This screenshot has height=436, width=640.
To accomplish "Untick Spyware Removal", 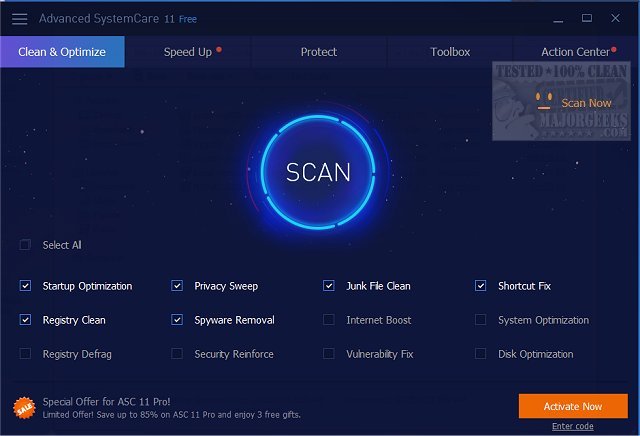I will coord(177,320).
